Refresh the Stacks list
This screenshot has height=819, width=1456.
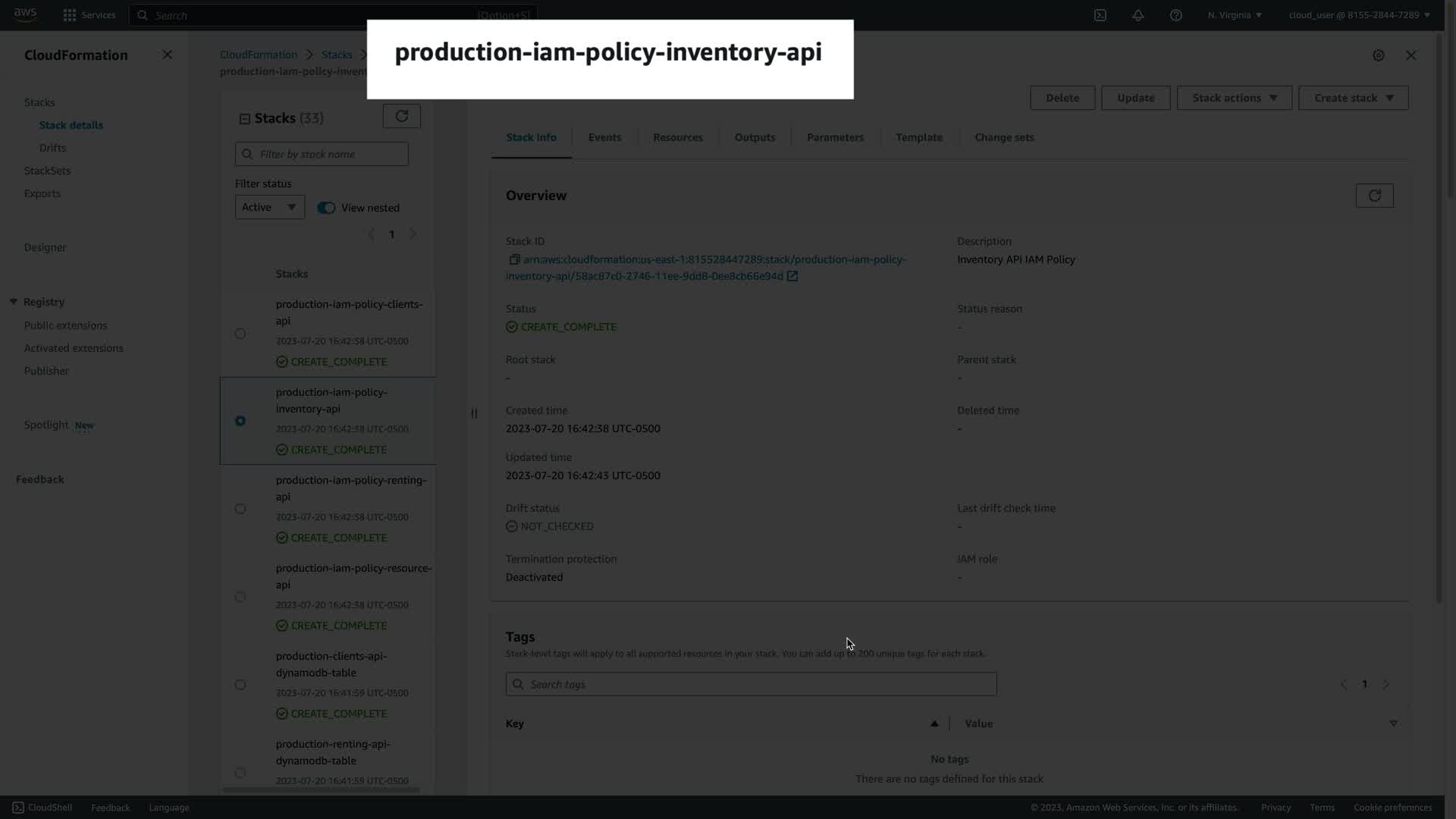(401, 116)
